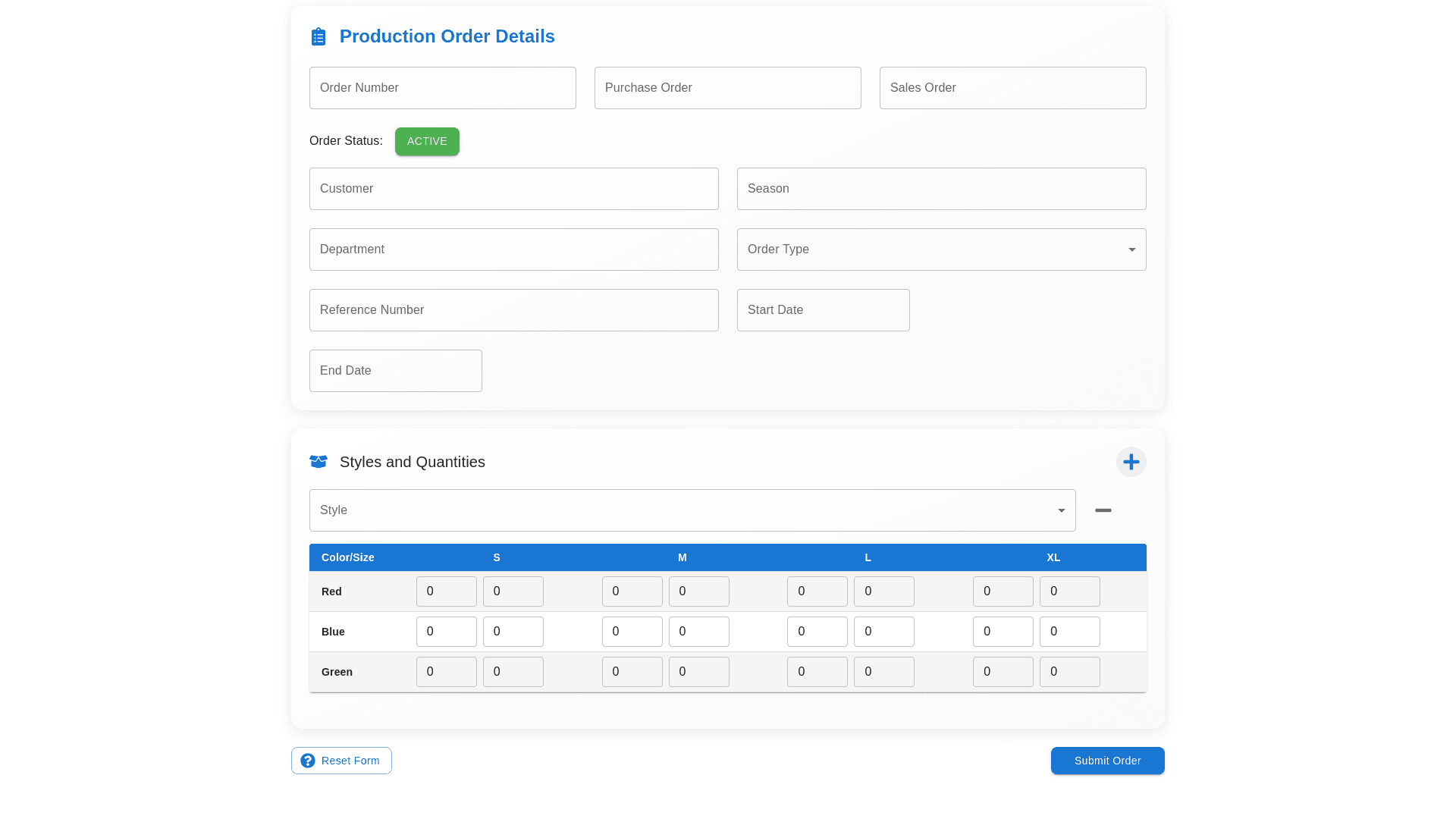Image resolution: width=1456 pixels, height=819 pixels.
Task: Click the Order Type dropdown arrow
Action: click(x=1131, y=249)
